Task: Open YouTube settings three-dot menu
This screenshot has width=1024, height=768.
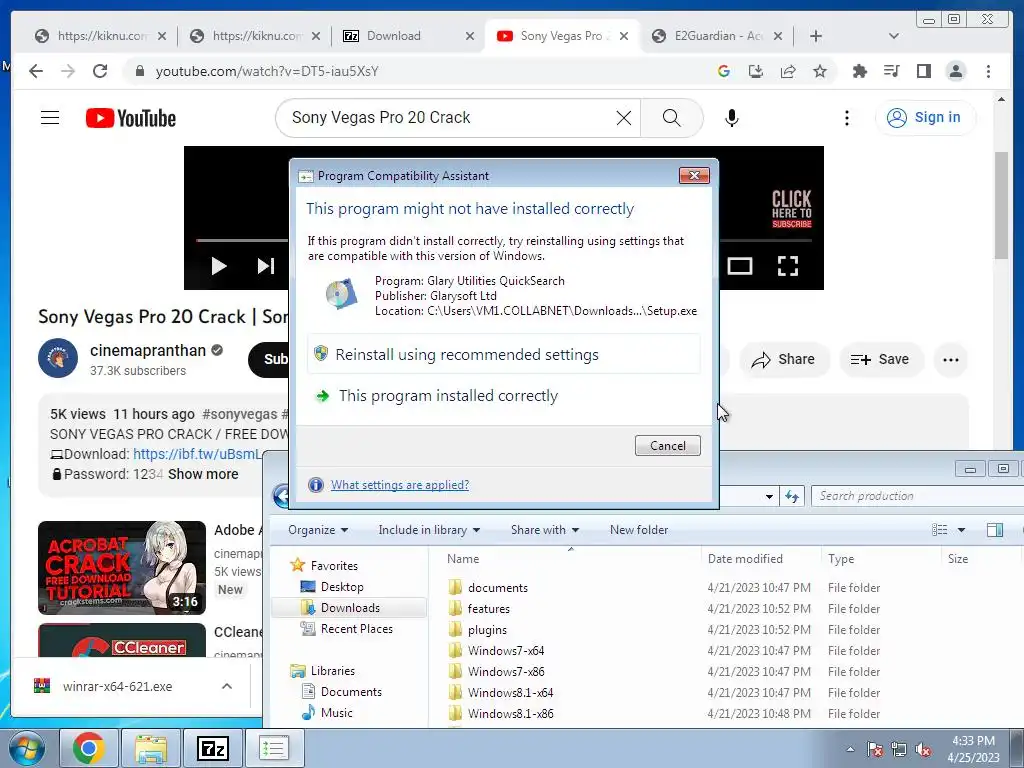Action: (846, 118)
